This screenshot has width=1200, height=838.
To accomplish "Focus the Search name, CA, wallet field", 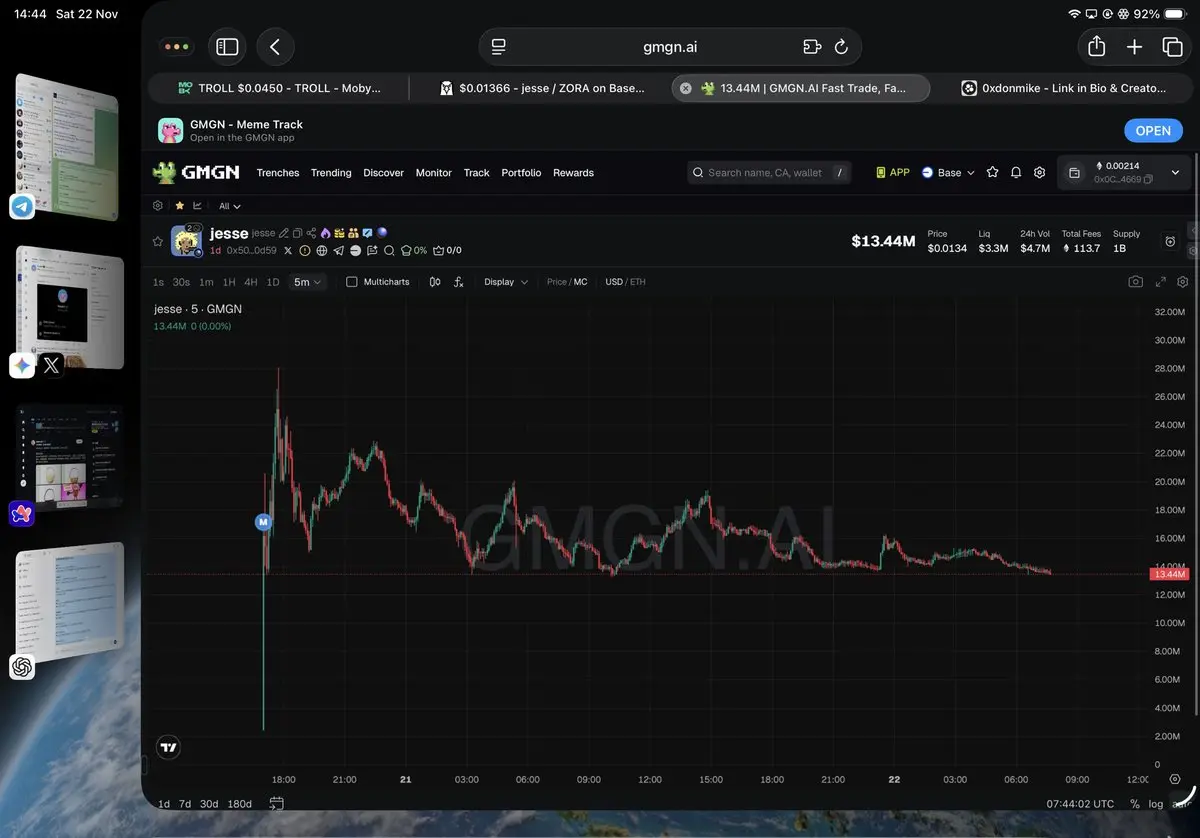I will 769,172.
